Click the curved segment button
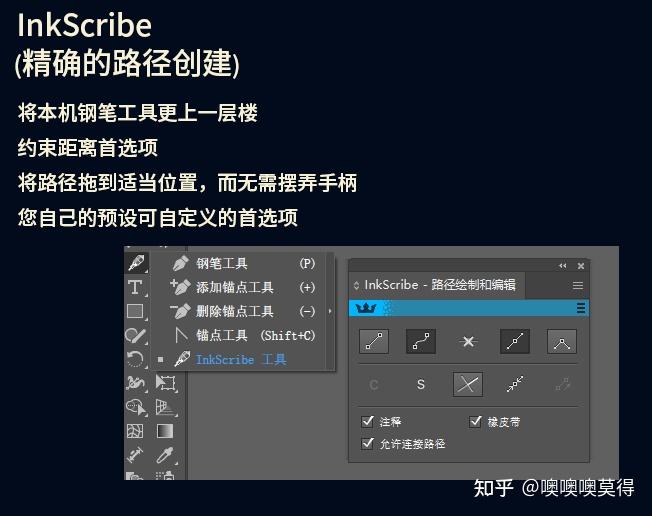 pos(421,341)
